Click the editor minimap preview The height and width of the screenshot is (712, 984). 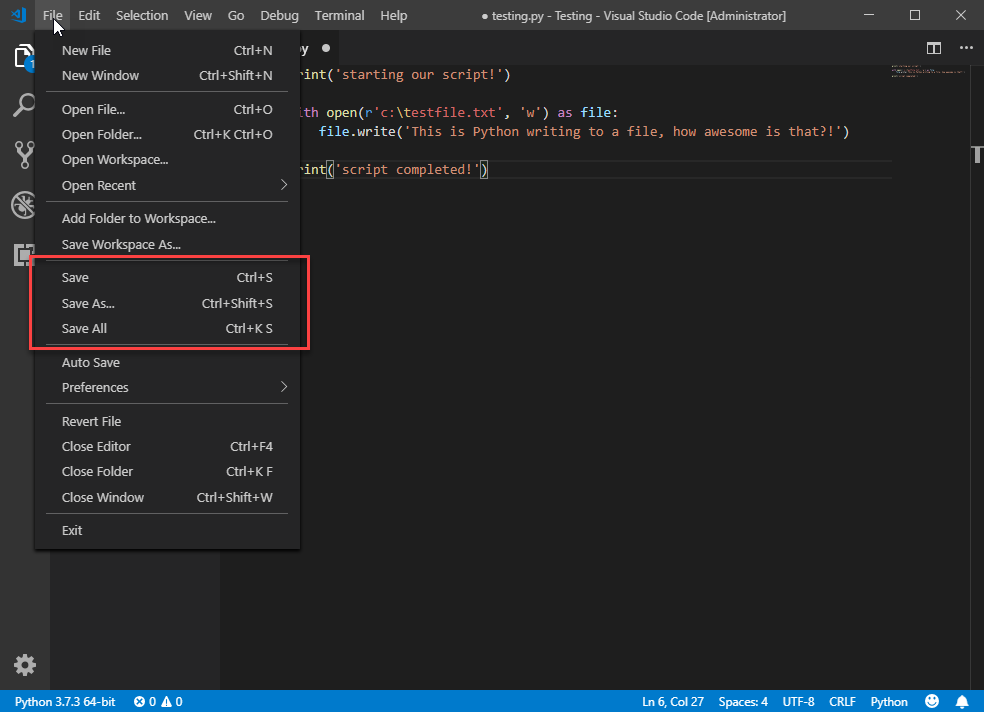[x=929, y=71]
